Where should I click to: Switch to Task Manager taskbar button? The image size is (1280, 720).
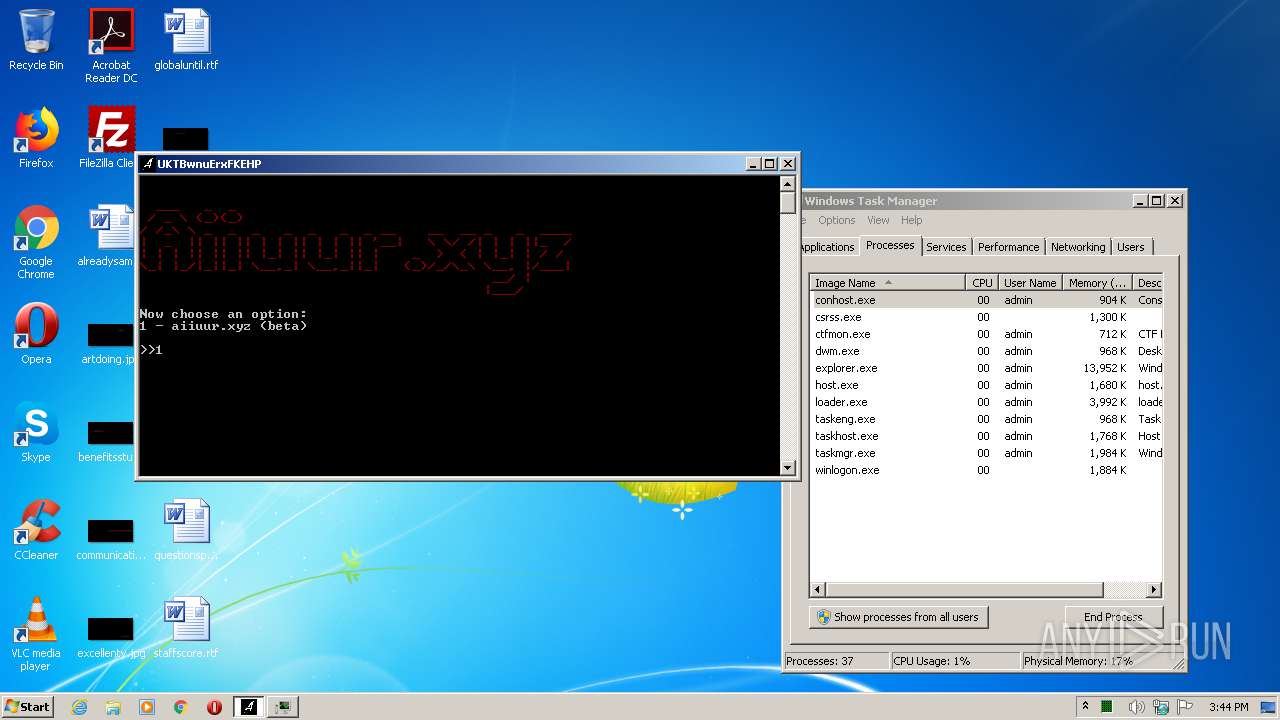[283, 707]
